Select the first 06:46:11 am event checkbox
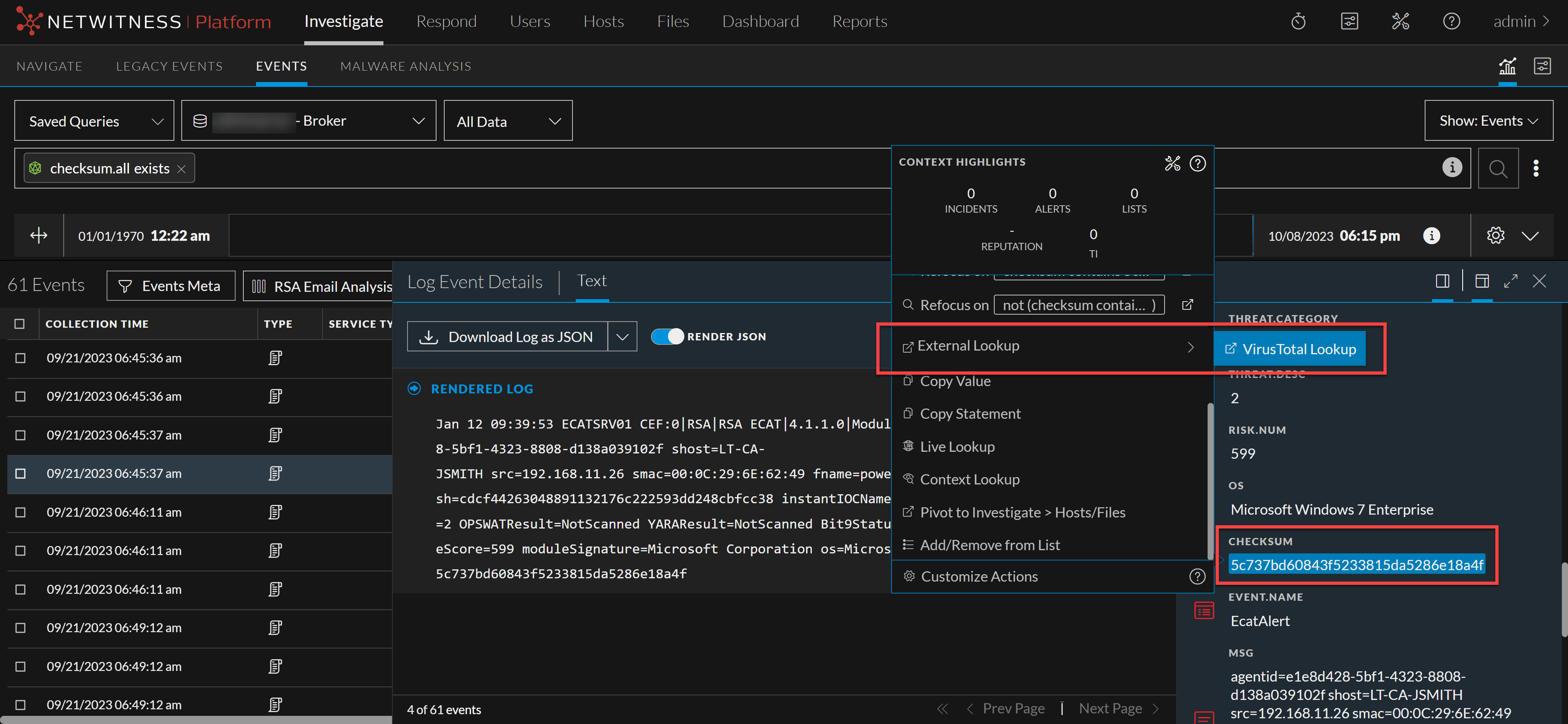Screen dimensions: 1568x724 coord(20,512)
